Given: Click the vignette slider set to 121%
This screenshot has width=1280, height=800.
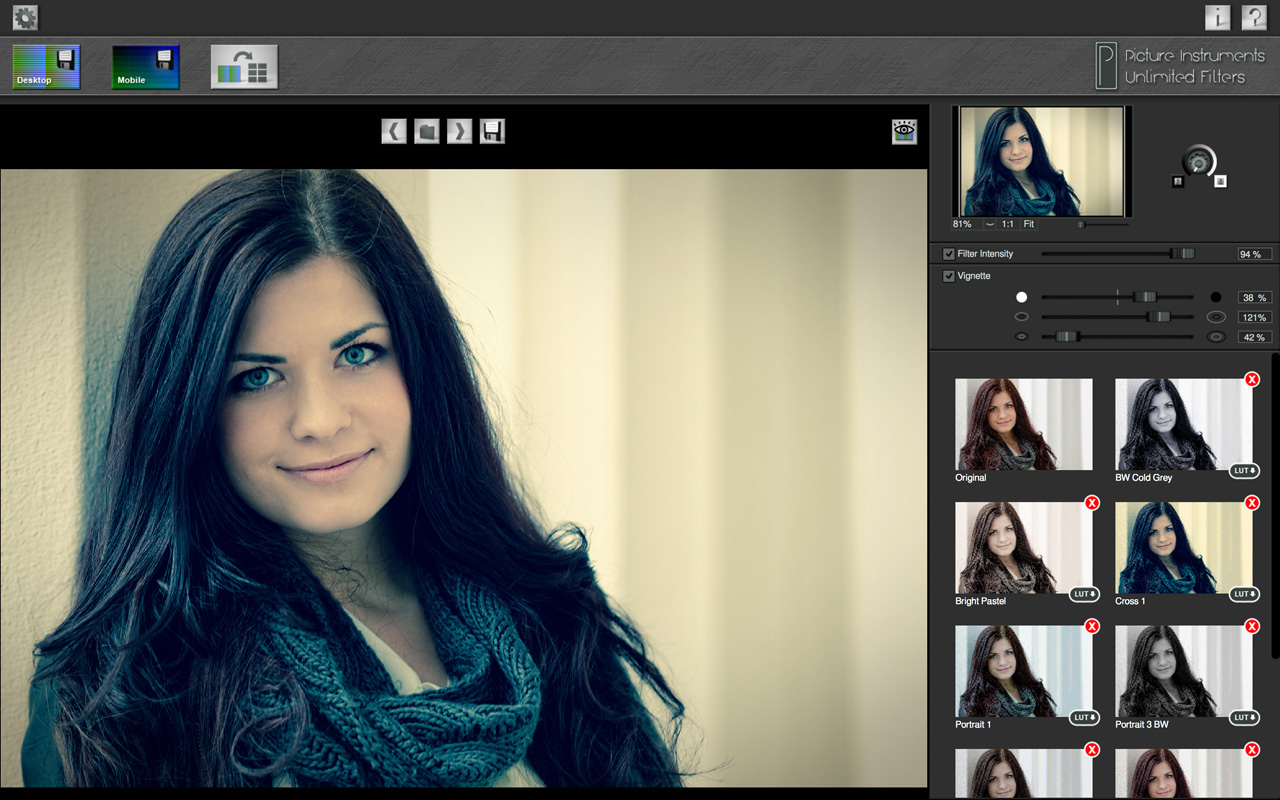Looking at the screenshot, I should pos(1117,317).
